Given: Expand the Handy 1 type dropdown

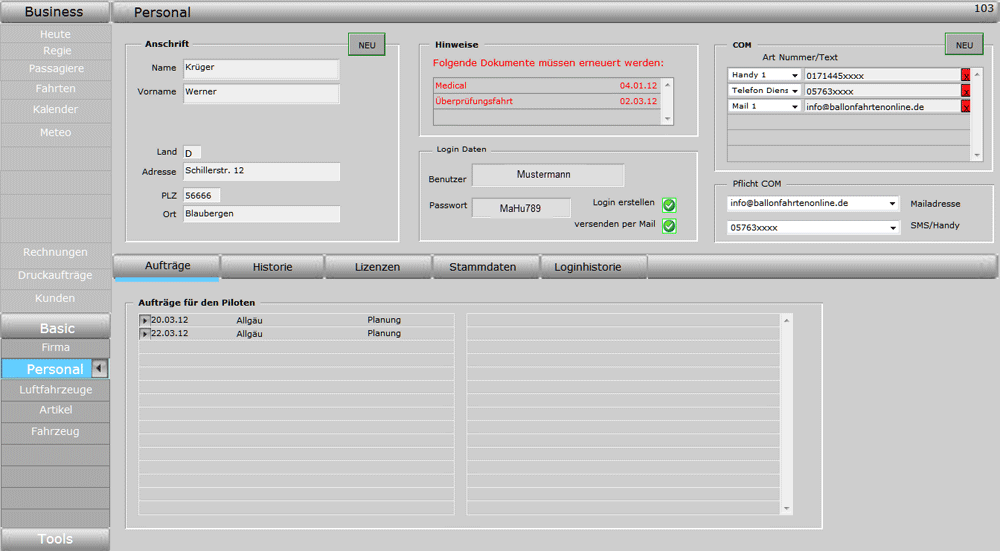Looking at the screenshot, I should click(795, 75).
